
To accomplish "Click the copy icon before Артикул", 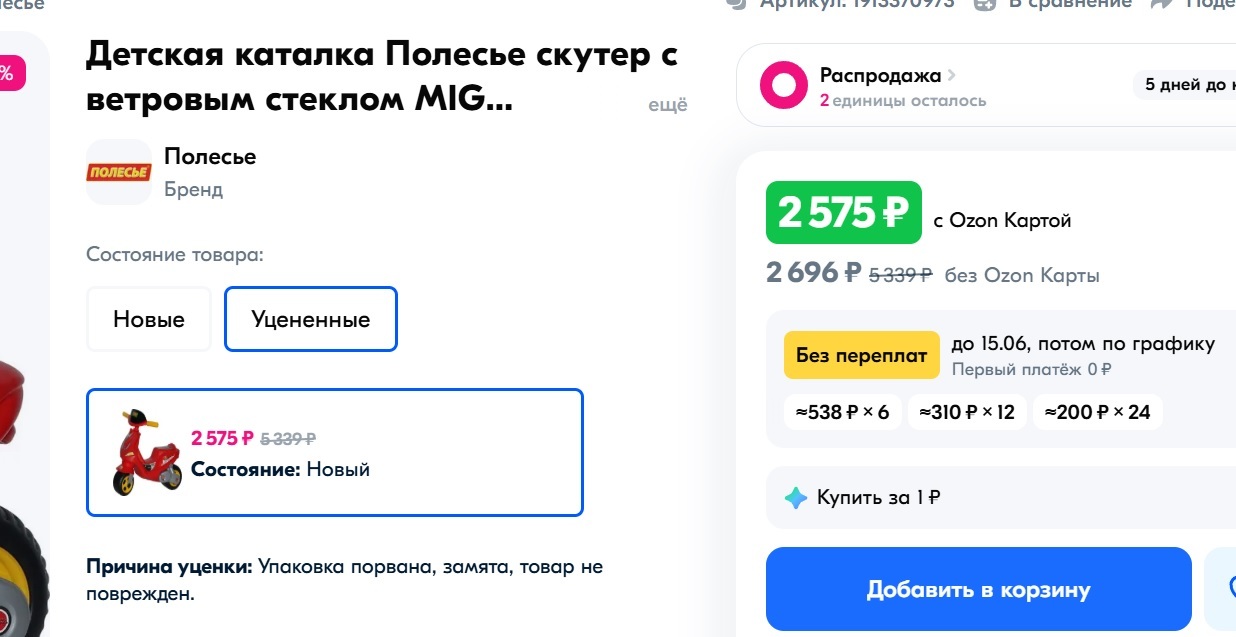I will (x=737, y=3).
